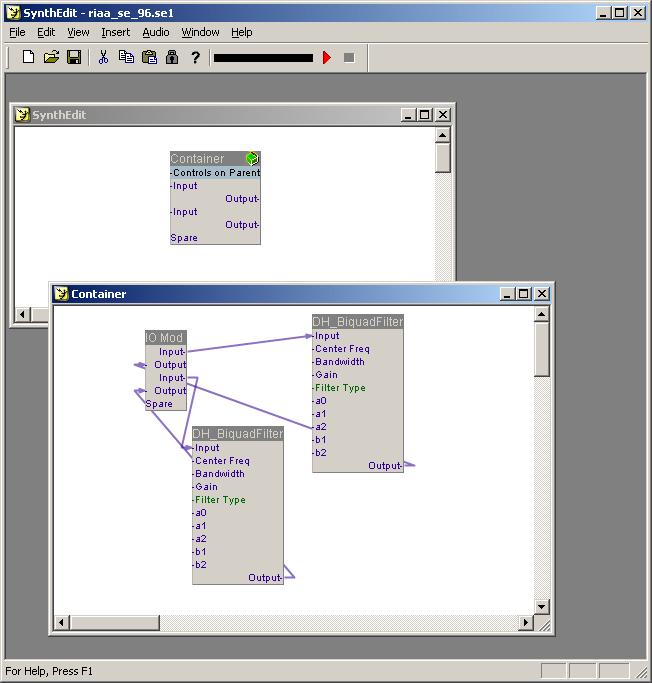This screenshot has width=652, height=683.
Task: Click b1 pin on lower BiquadFilter
Action: (200, 552)
